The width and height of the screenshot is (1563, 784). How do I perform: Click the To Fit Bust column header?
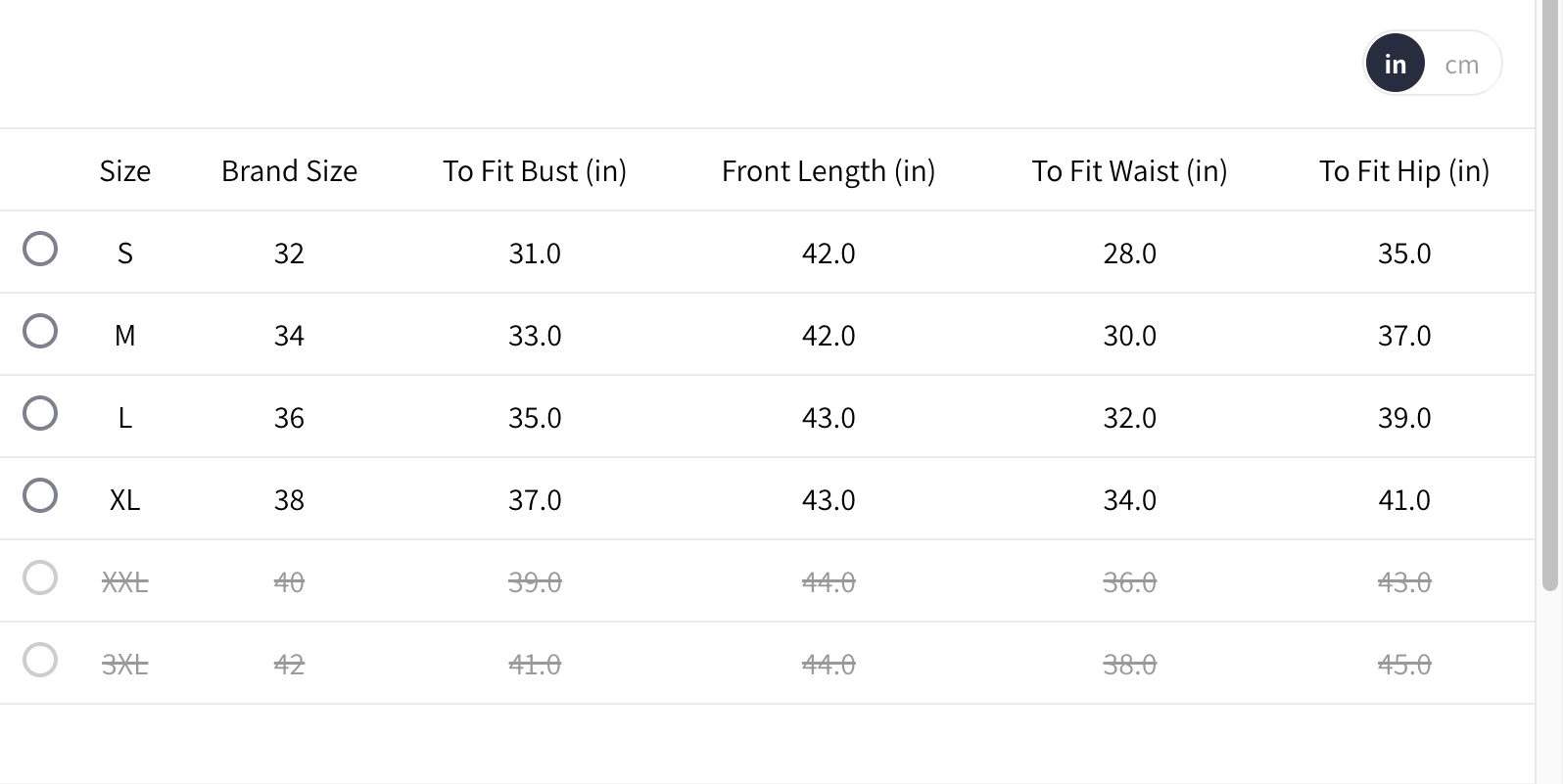pyautogui.click(x=535, y=171)
